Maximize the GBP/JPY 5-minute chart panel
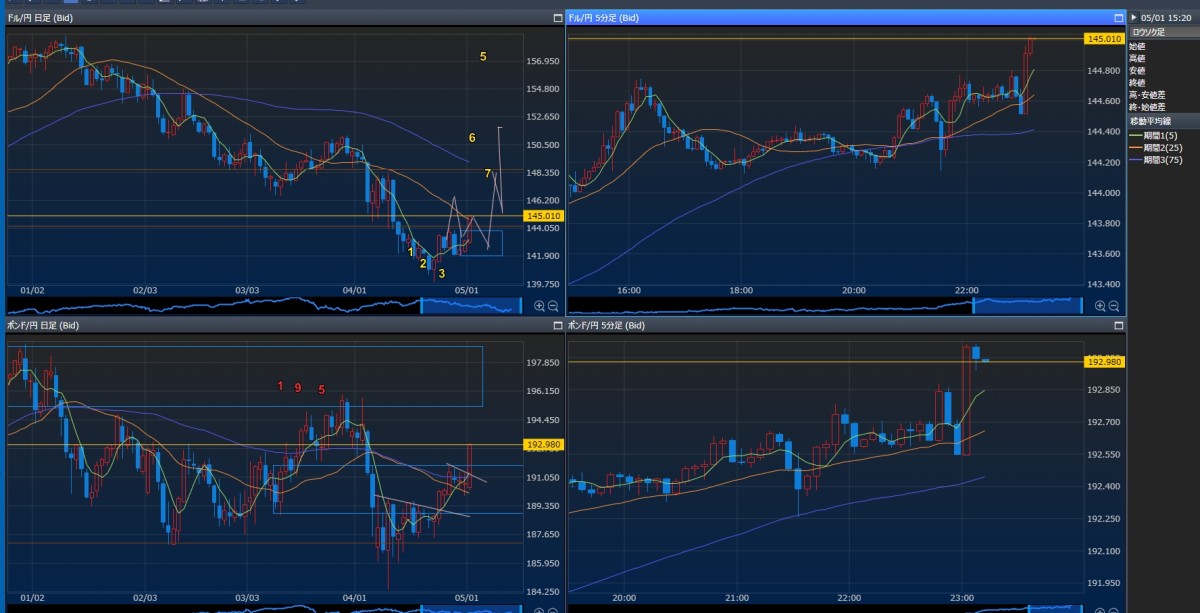 1118,326
